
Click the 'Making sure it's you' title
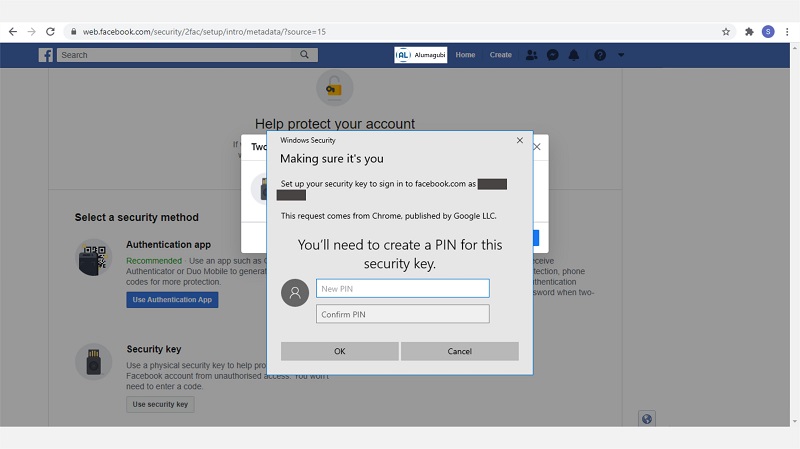pos(332,159)
